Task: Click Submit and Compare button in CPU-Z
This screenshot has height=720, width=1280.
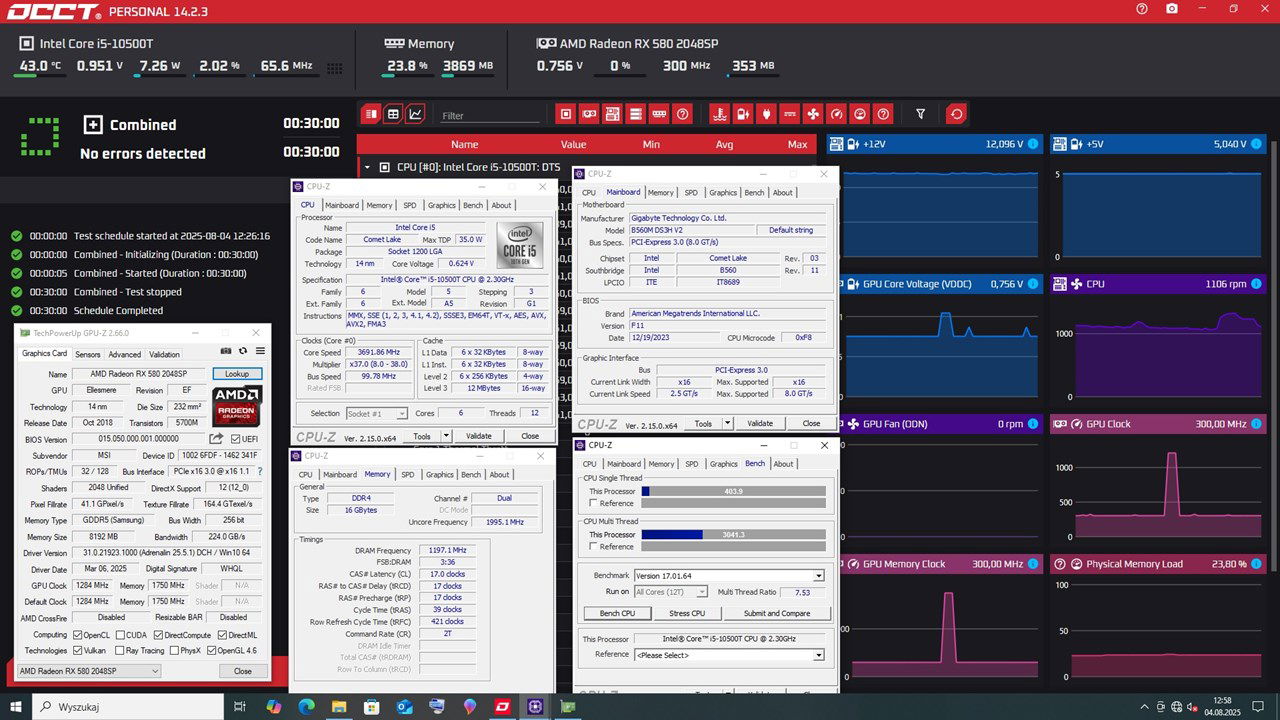Action: [777, 613]
